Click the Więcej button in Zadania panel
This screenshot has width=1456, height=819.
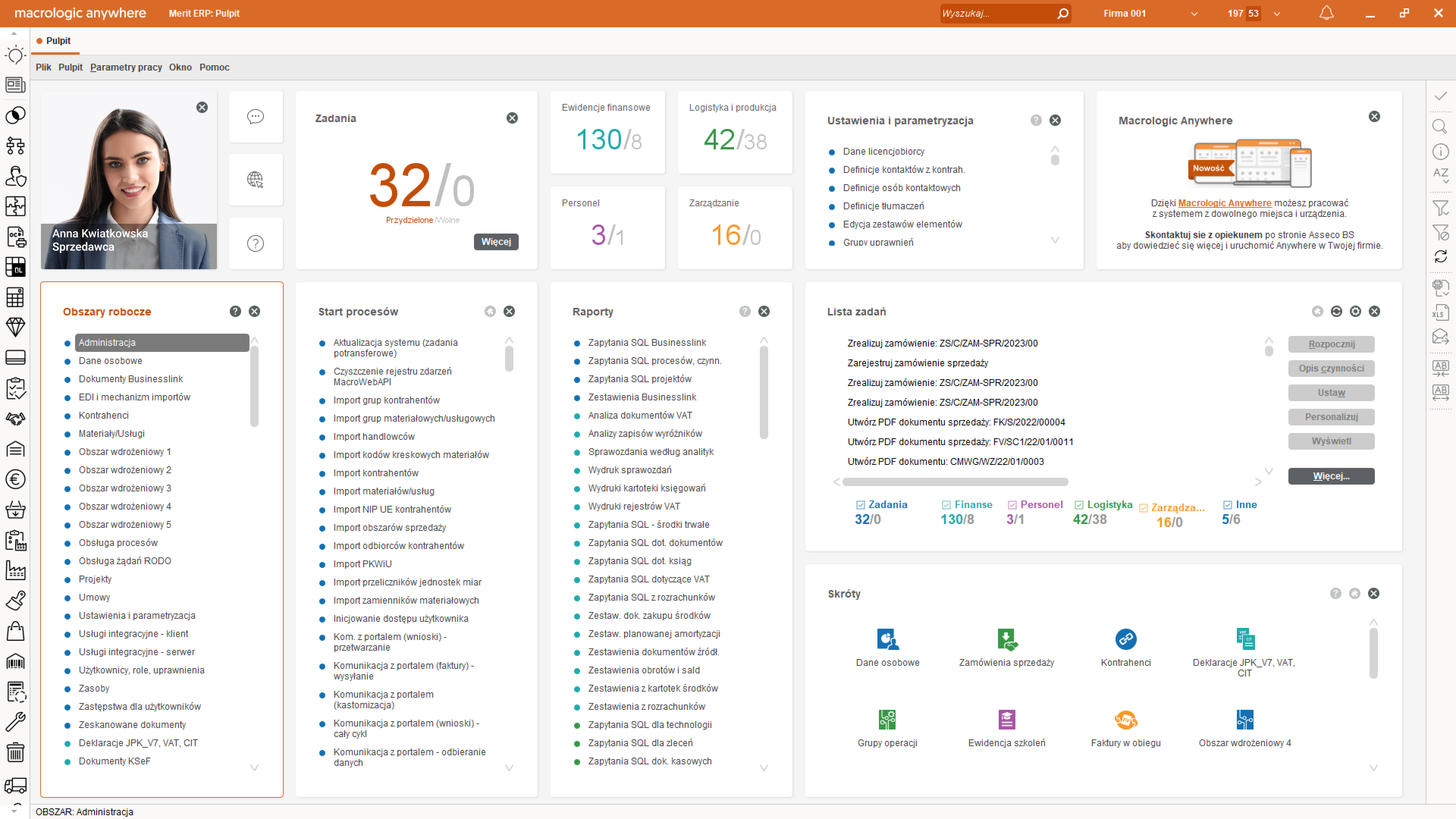point(496,242)
